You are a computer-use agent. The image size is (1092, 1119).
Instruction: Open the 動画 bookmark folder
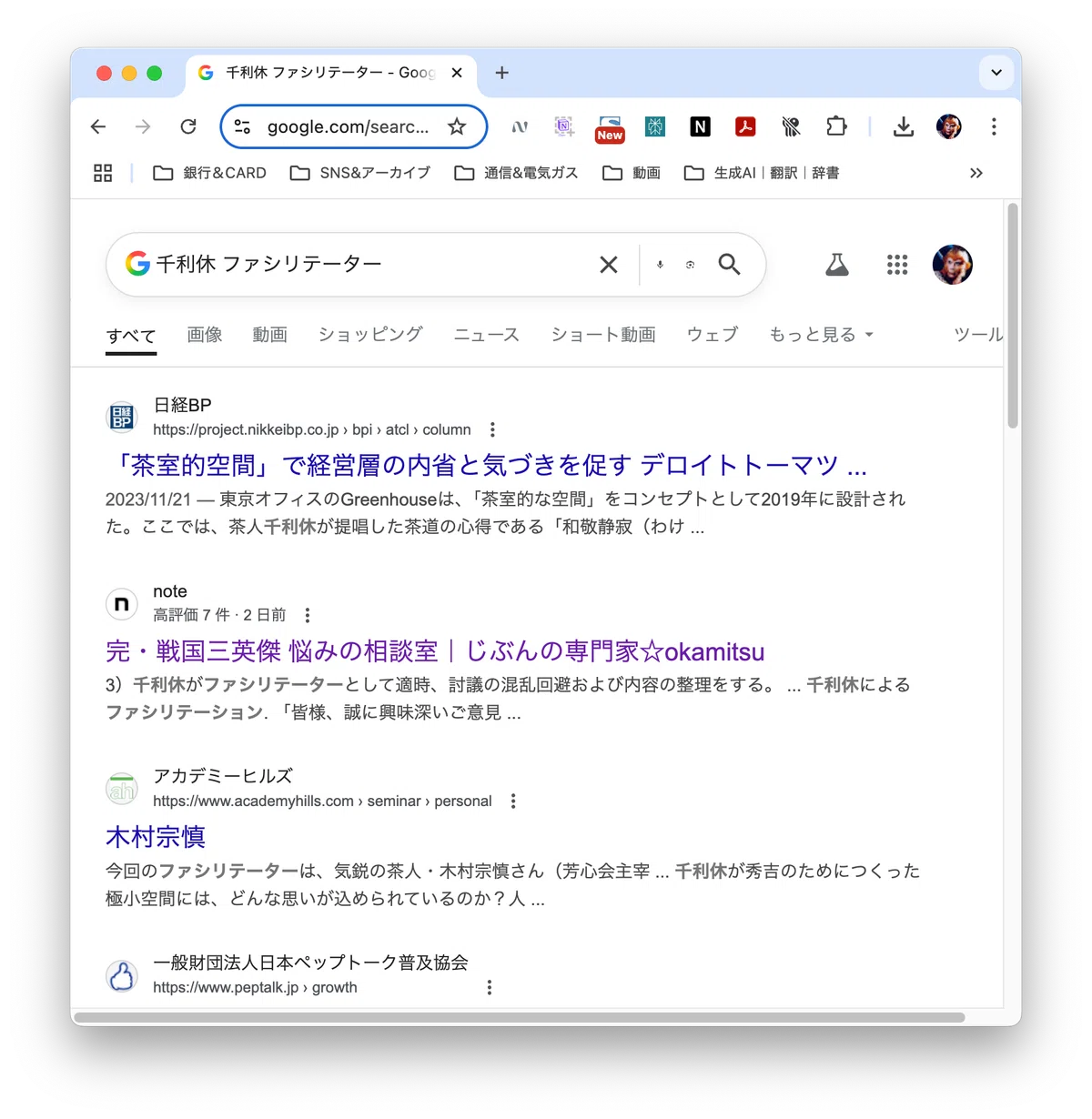pyautogui.click(x=632, y=173)
